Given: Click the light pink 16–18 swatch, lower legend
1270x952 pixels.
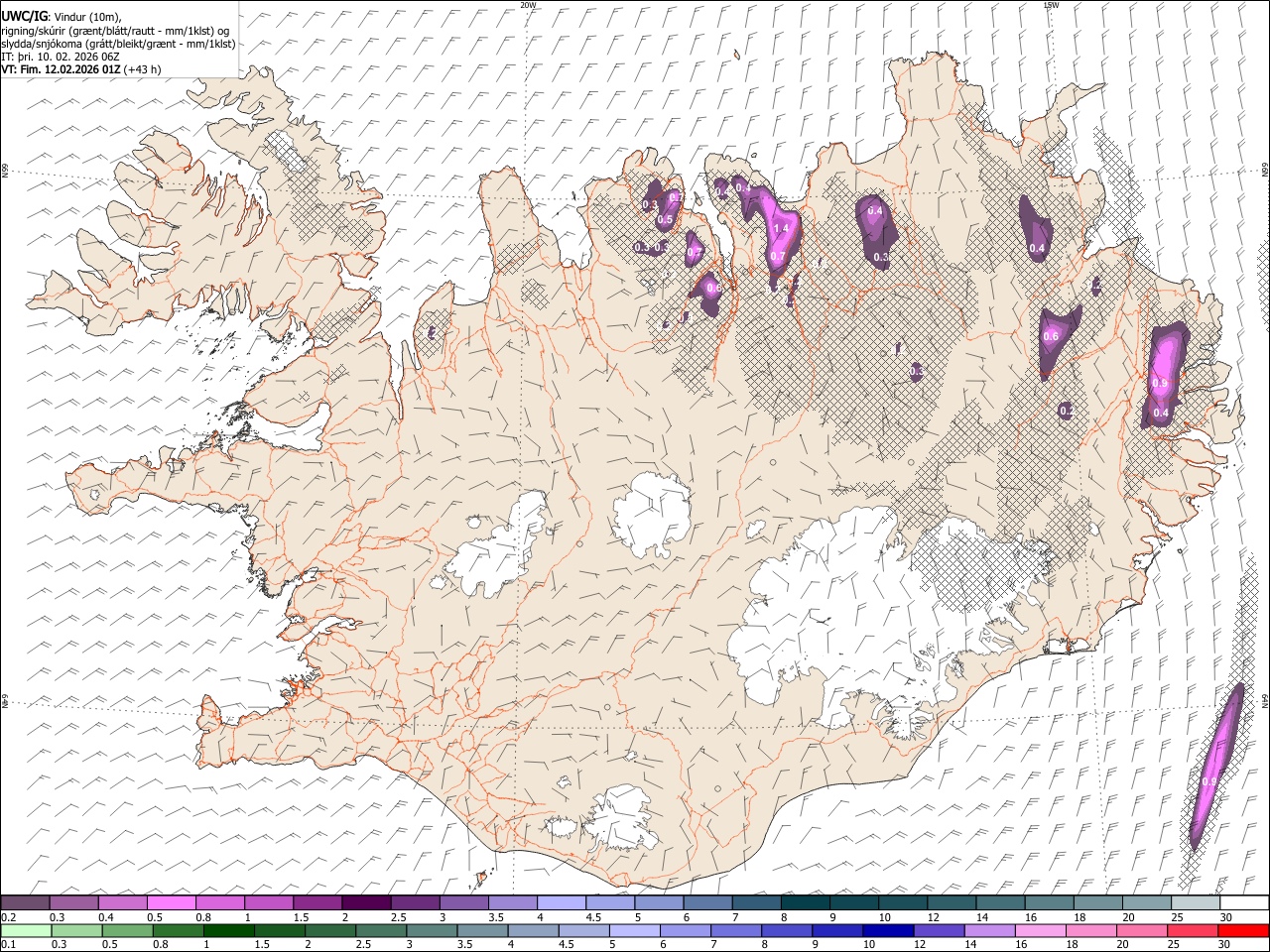Looking at the screenshot, I should pos(1041,931).
